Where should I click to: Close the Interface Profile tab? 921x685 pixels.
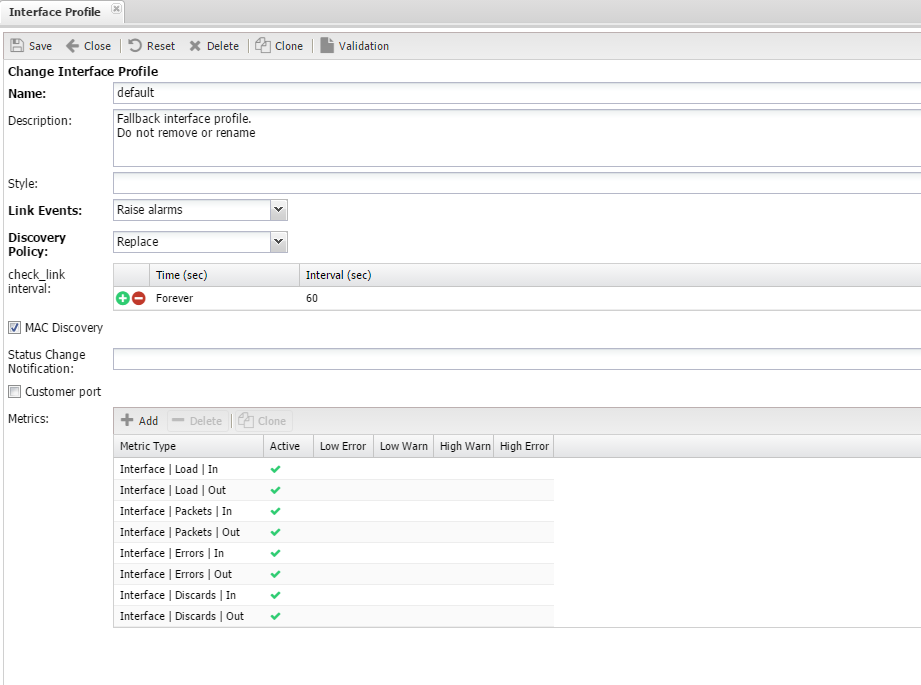pyautogui.click(x=116, y=9)
